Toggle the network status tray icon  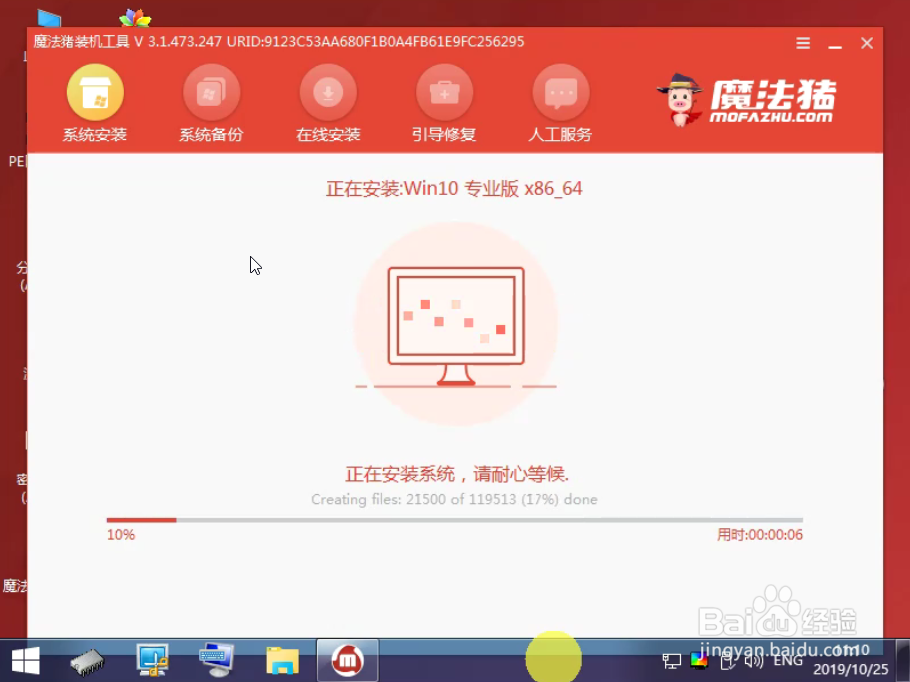click(x=671, y=662)
